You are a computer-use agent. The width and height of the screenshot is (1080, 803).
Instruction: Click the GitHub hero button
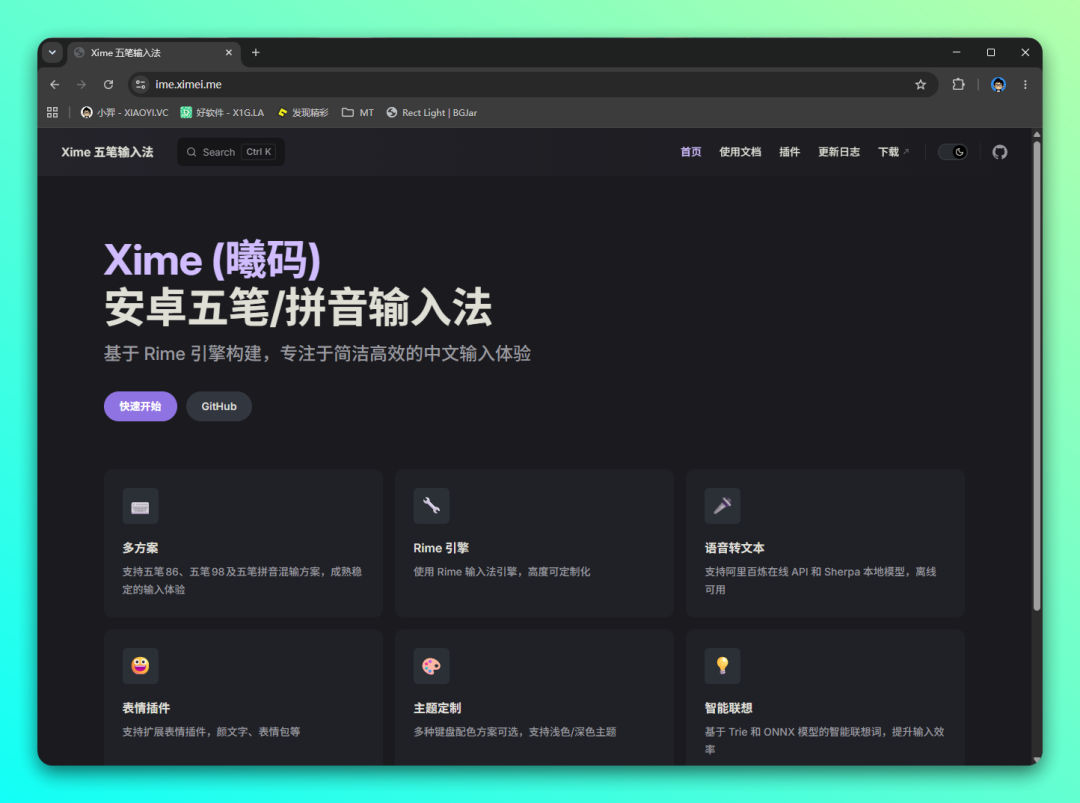coord(219,406)
